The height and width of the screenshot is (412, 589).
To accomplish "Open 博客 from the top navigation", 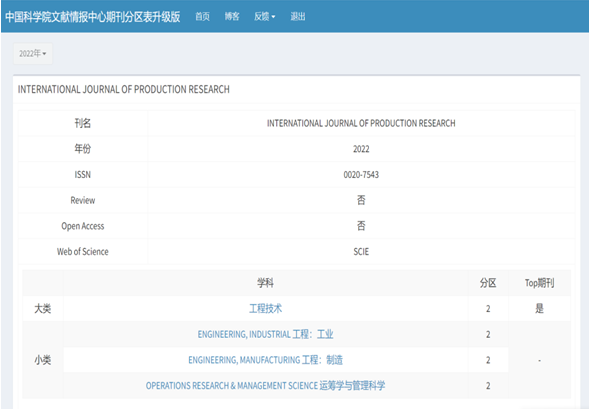I will tap(232, 17).
